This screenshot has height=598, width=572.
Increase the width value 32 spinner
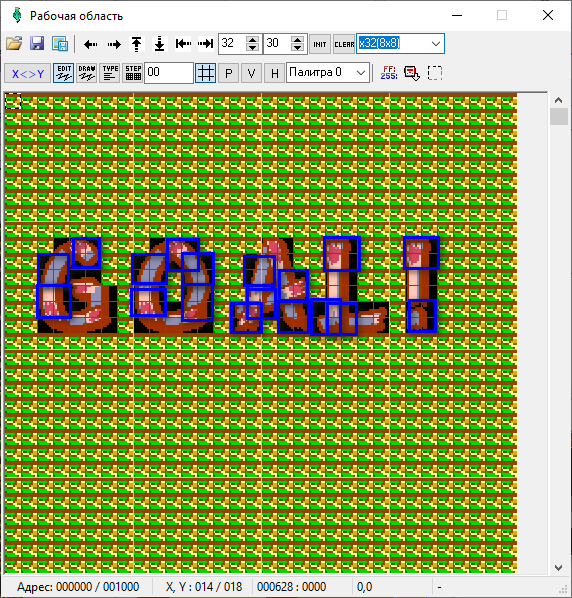(252, 40)
